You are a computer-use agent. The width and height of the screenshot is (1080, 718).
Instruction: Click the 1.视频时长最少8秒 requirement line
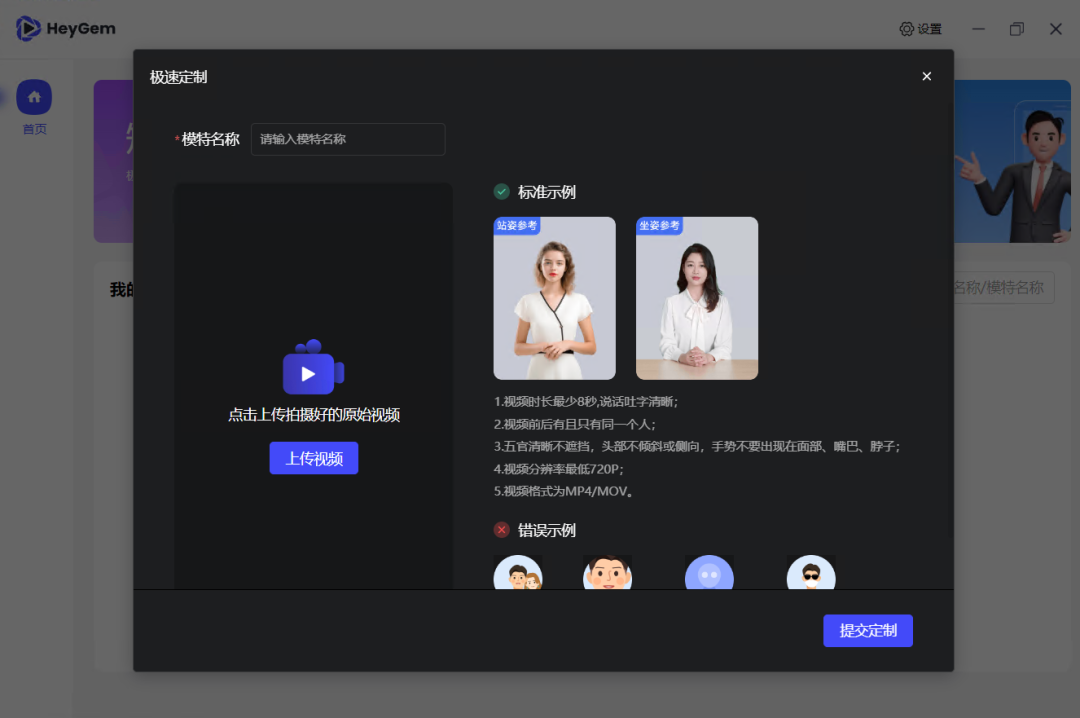click(586, 402)
